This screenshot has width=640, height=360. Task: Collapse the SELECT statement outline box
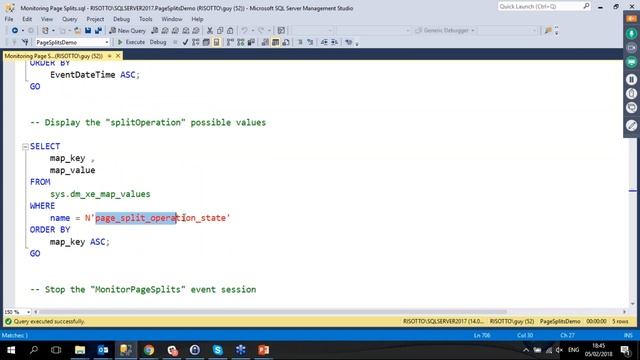[25, 147]
